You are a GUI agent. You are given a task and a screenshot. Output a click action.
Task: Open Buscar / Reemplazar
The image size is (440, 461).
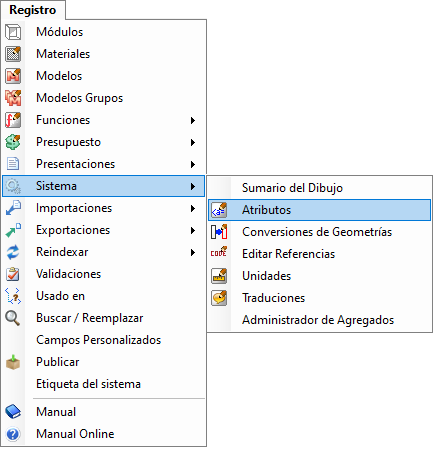103,318
